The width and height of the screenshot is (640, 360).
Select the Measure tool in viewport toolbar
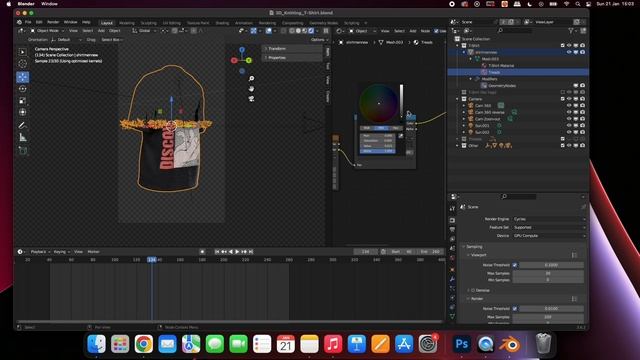click(x=22, y=138)
